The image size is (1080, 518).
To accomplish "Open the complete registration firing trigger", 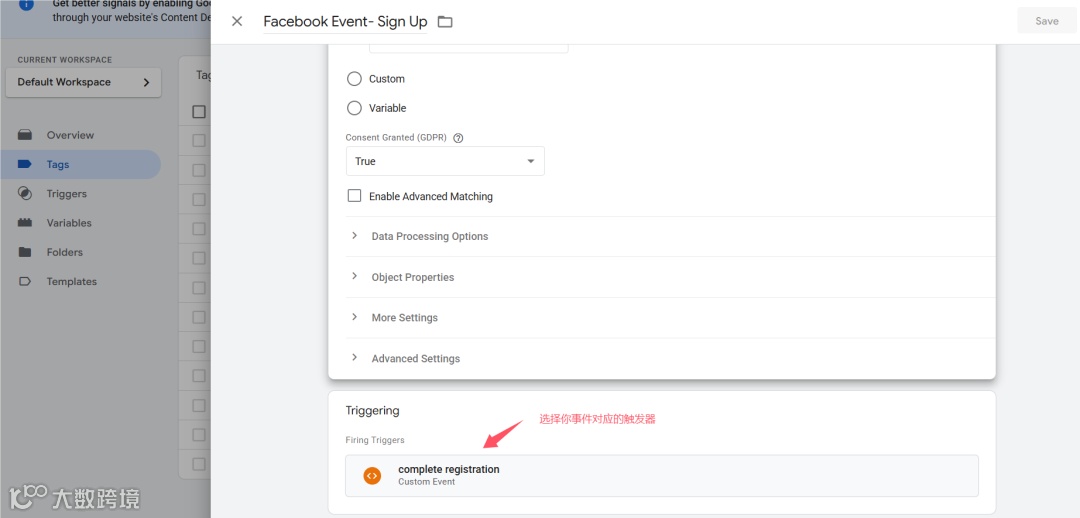I will [662, 475].
